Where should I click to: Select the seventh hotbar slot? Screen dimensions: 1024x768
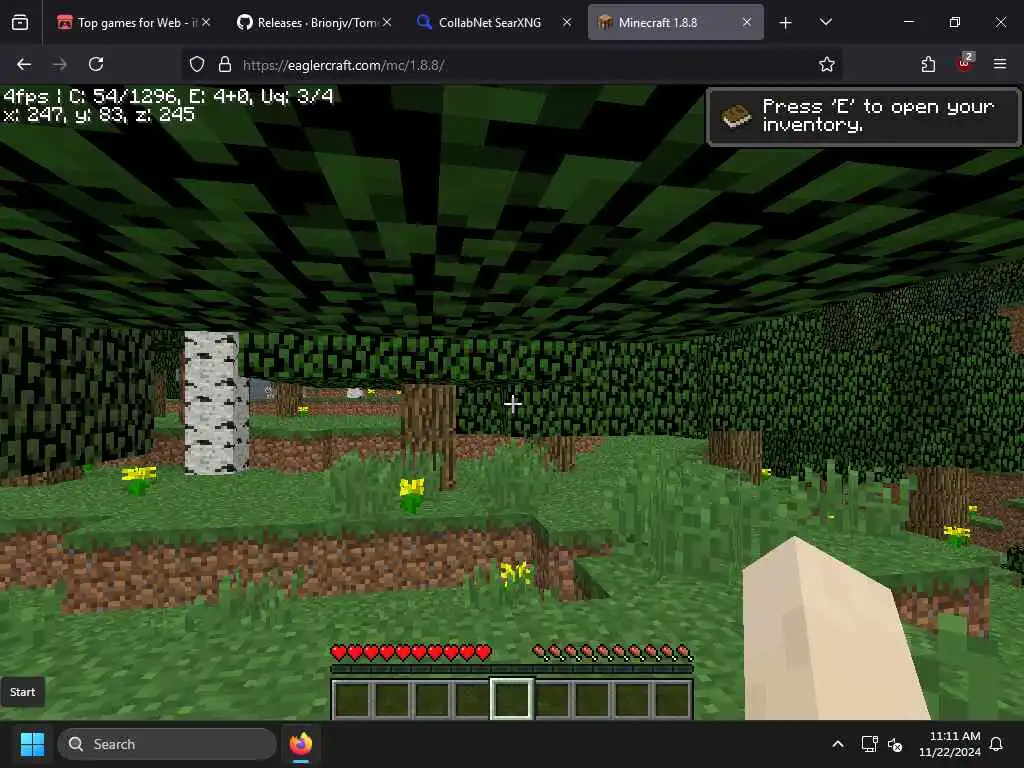(592, 699)
